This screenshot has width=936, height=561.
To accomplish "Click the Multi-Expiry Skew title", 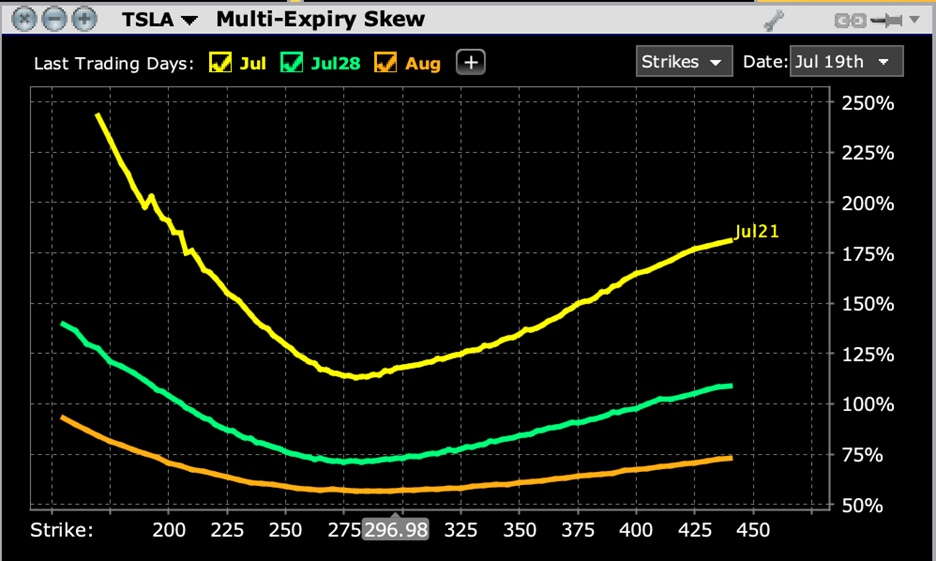I will (x=321, y=19).
